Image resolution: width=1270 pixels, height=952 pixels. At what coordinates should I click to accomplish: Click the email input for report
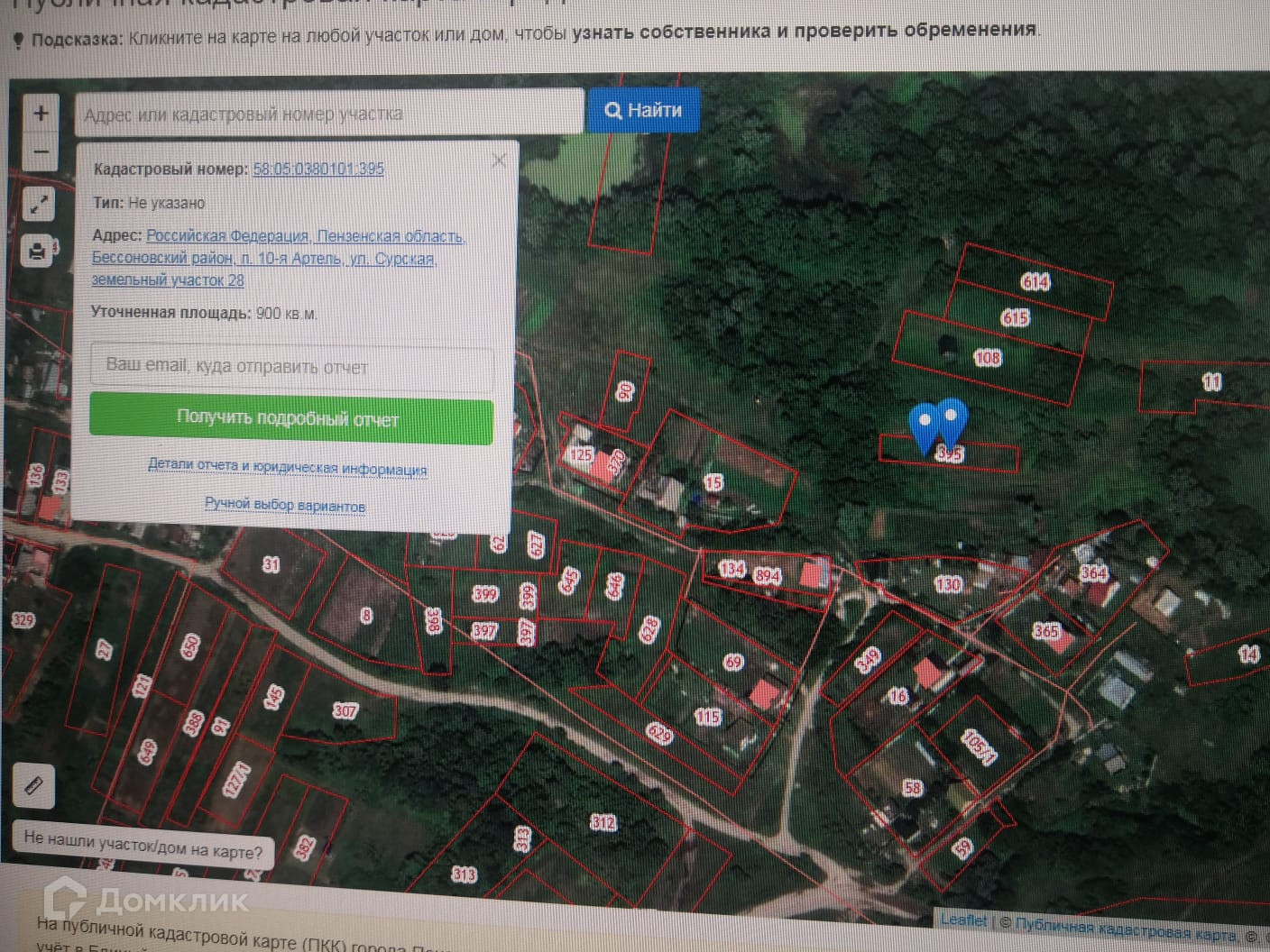coord(291,367)
